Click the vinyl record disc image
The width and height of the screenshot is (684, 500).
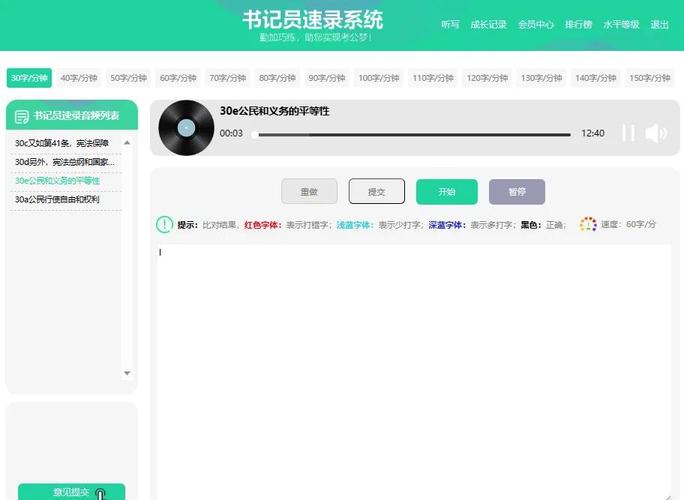pyautogui.click(x=186, y=128)
